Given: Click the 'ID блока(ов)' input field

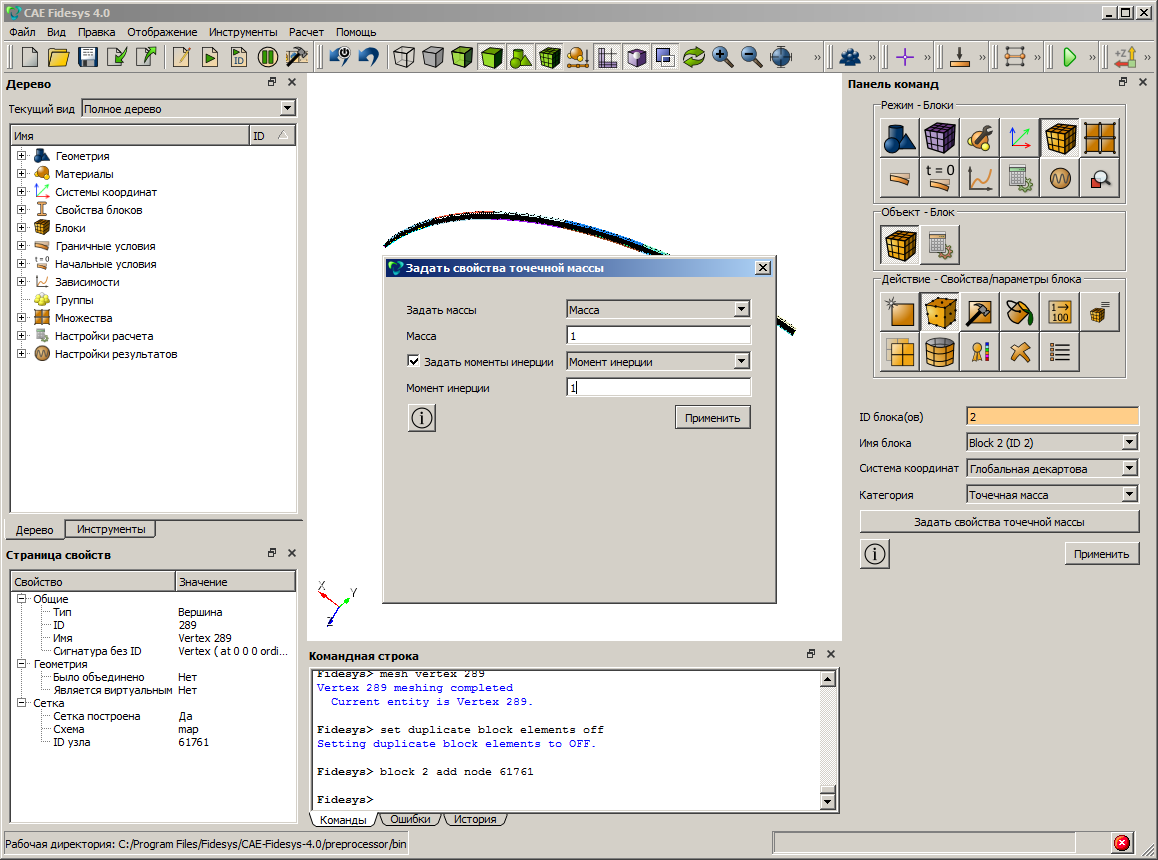Looking at the screenshot, I should pos(1052,417).
